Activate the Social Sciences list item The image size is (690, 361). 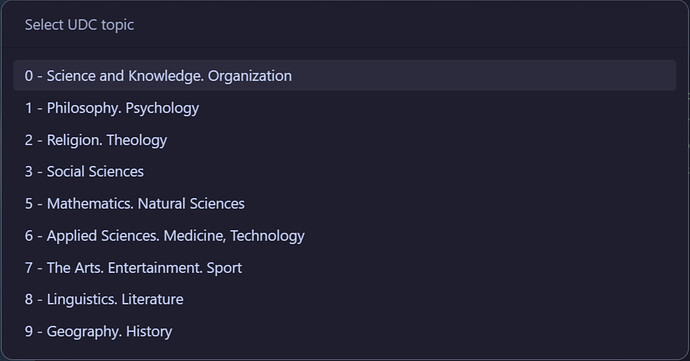tap(345, 172)
